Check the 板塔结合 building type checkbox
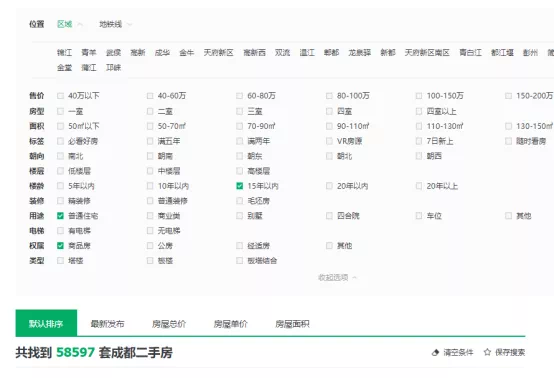554x378 pixels. pos(240,260)
